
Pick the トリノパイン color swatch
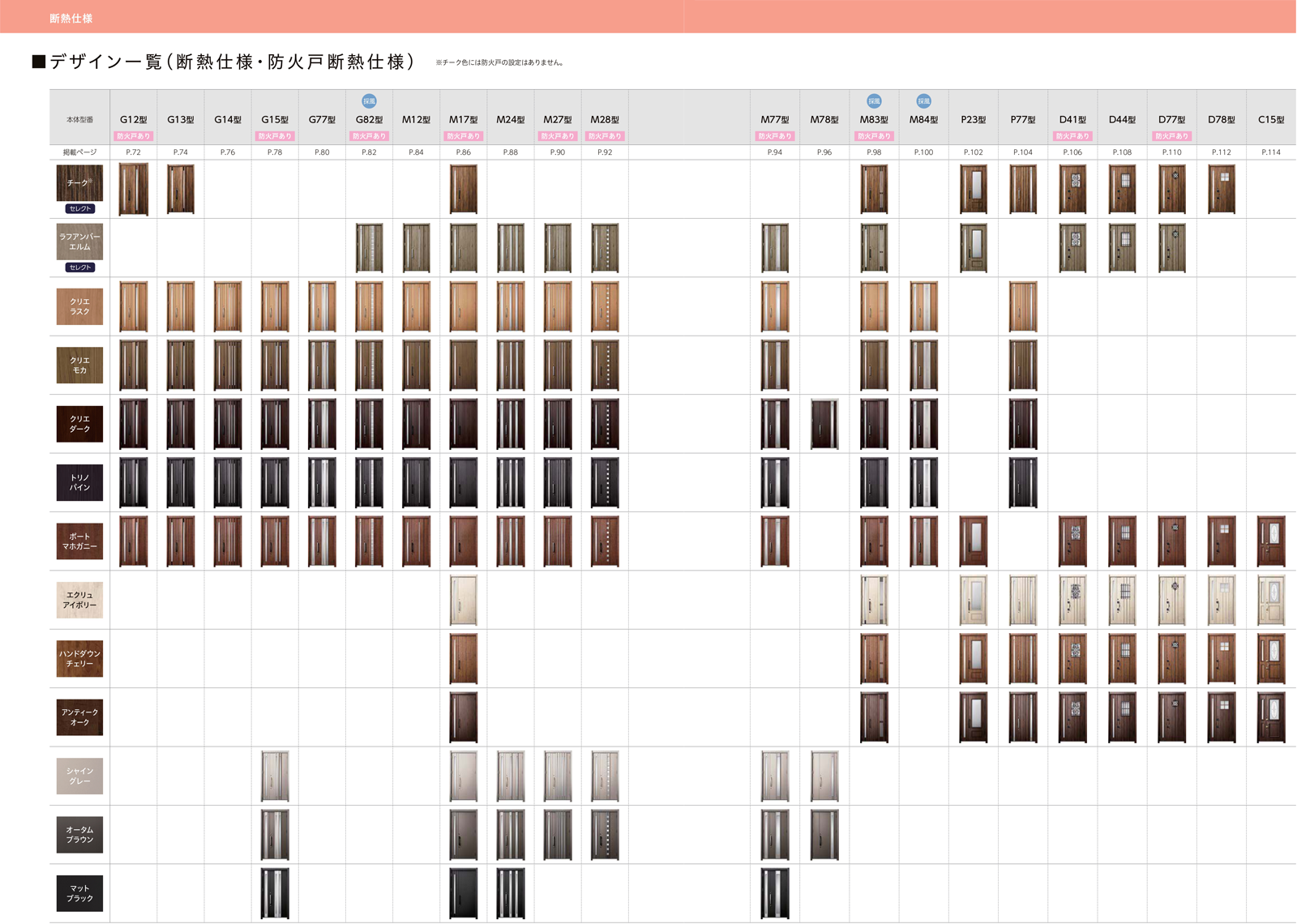tap(79, 482)
